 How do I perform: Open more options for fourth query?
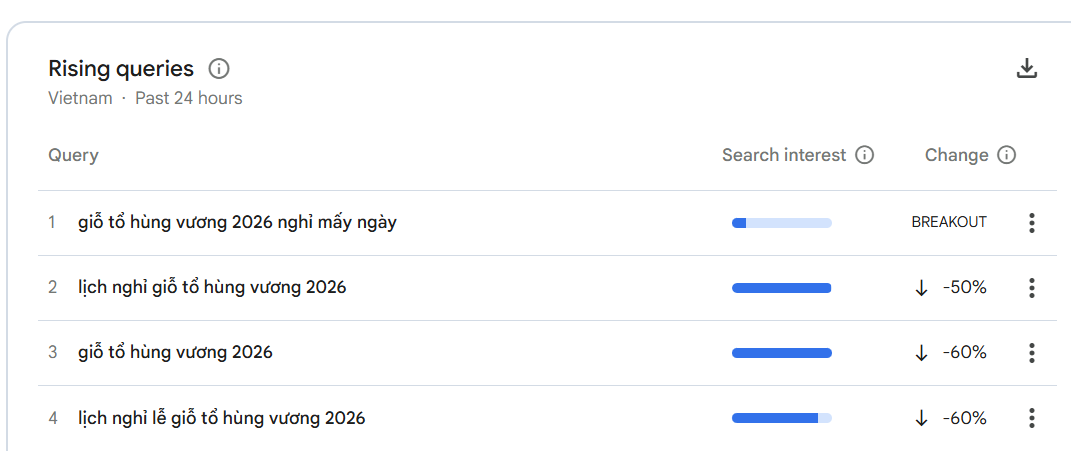point(1031,418)
